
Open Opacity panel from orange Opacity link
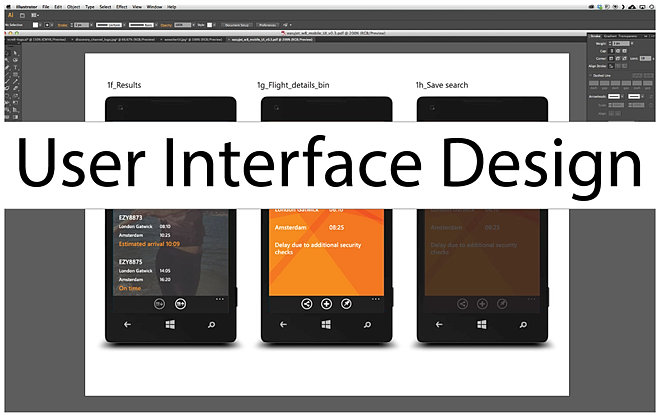click(x=166, y=25)
